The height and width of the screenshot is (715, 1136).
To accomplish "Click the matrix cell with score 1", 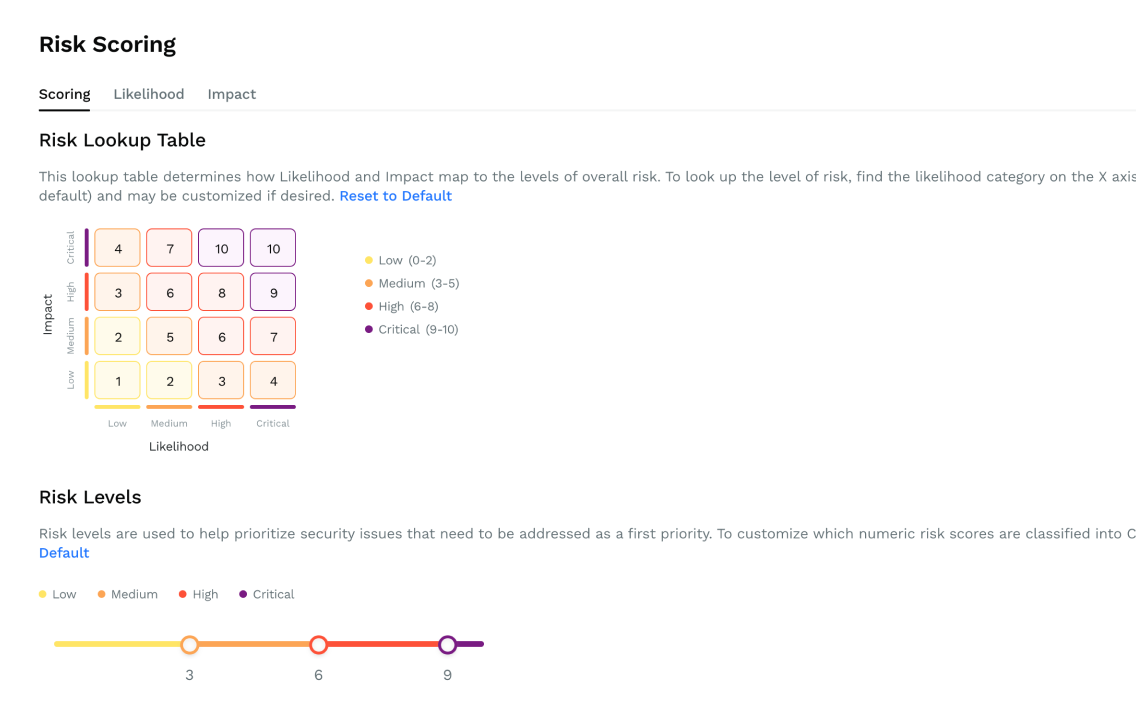I will [118, 381].
